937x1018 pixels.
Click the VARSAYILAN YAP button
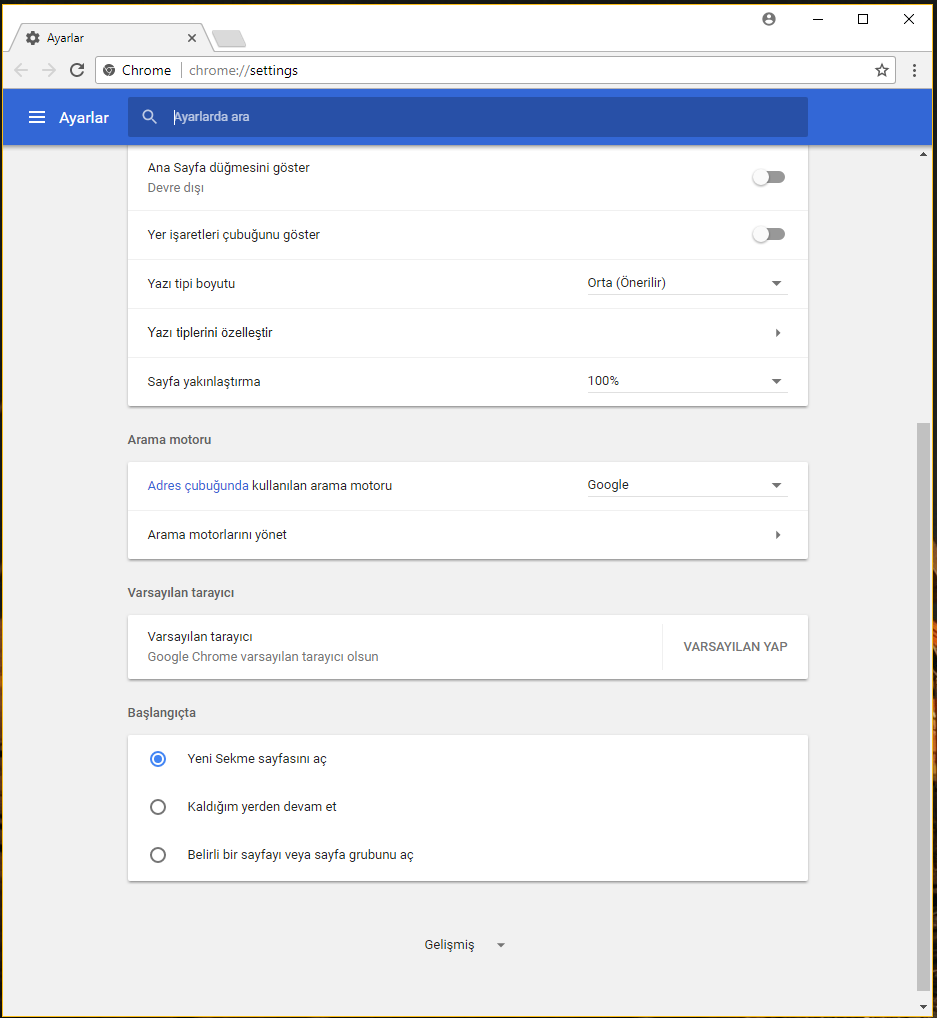pos(735,647)
